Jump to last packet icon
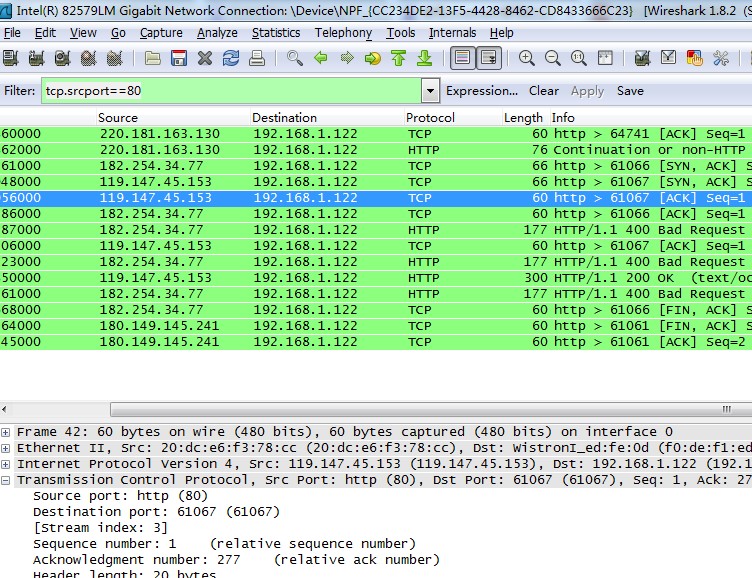 424,59
